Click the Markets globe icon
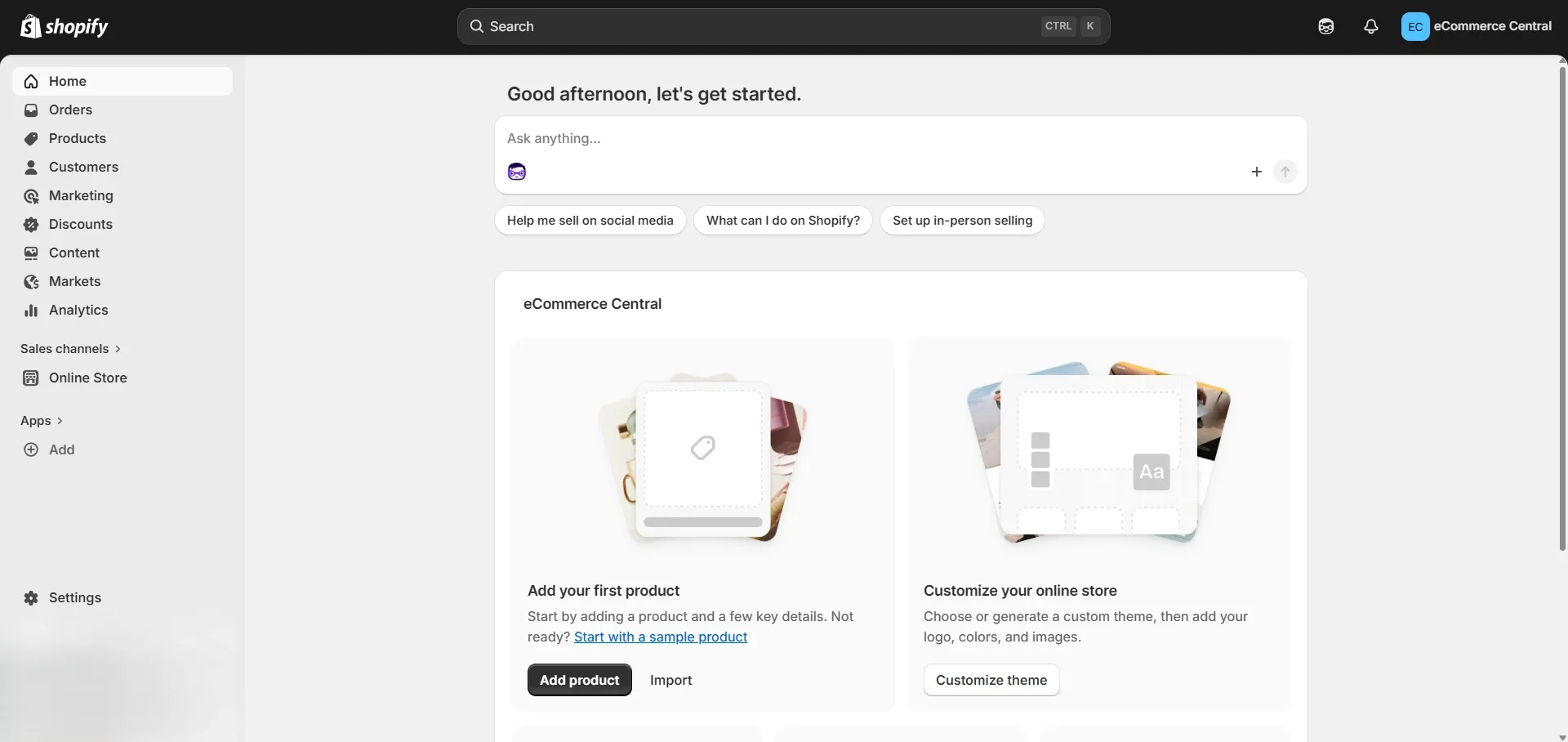 coord(31,282)
